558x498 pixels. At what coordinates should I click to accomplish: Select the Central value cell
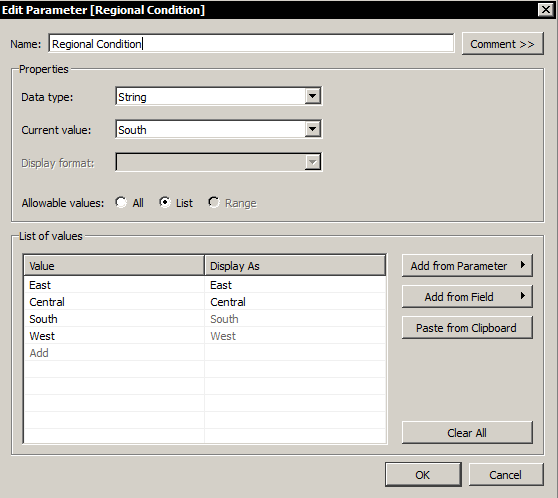click(115, 302)
